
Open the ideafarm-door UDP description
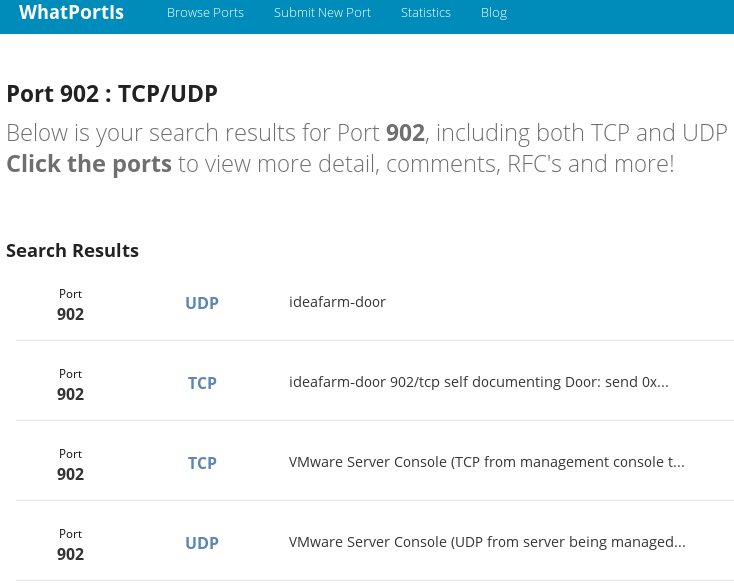(337, 302)
